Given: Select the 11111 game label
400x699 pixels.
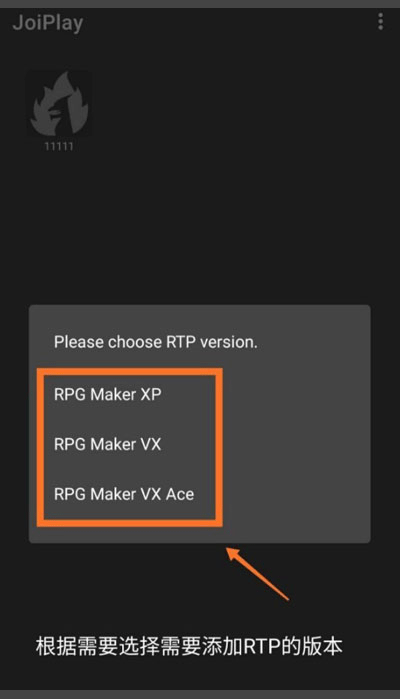Looking at the screenshot, I should click(59, 146).
